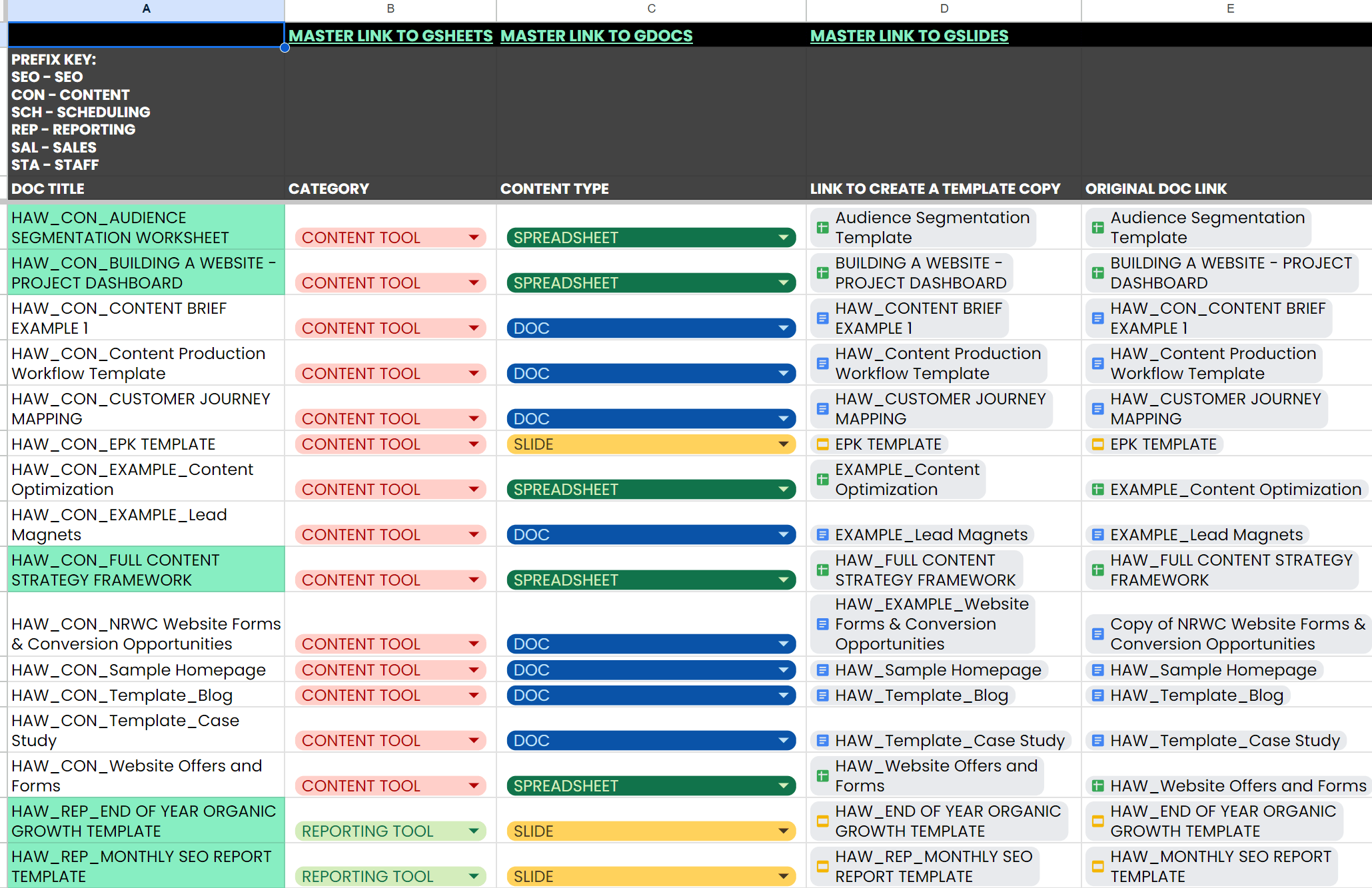Open REPORTING TOOL dropdown for END OF YEAR row
This screenshot has height=888, width=1372.
pos(474,831)
